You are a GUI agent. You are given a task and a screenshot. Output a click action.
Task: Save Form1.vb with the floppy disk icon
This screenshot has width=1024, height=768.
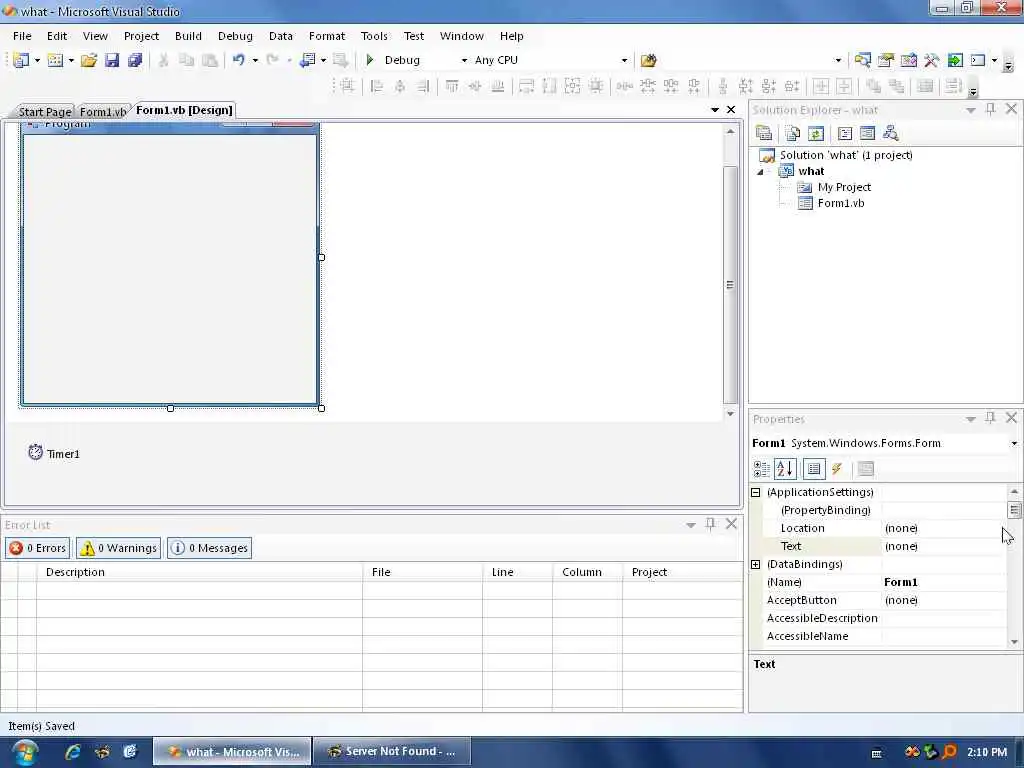pyautogui.click(x=112, y=60)
